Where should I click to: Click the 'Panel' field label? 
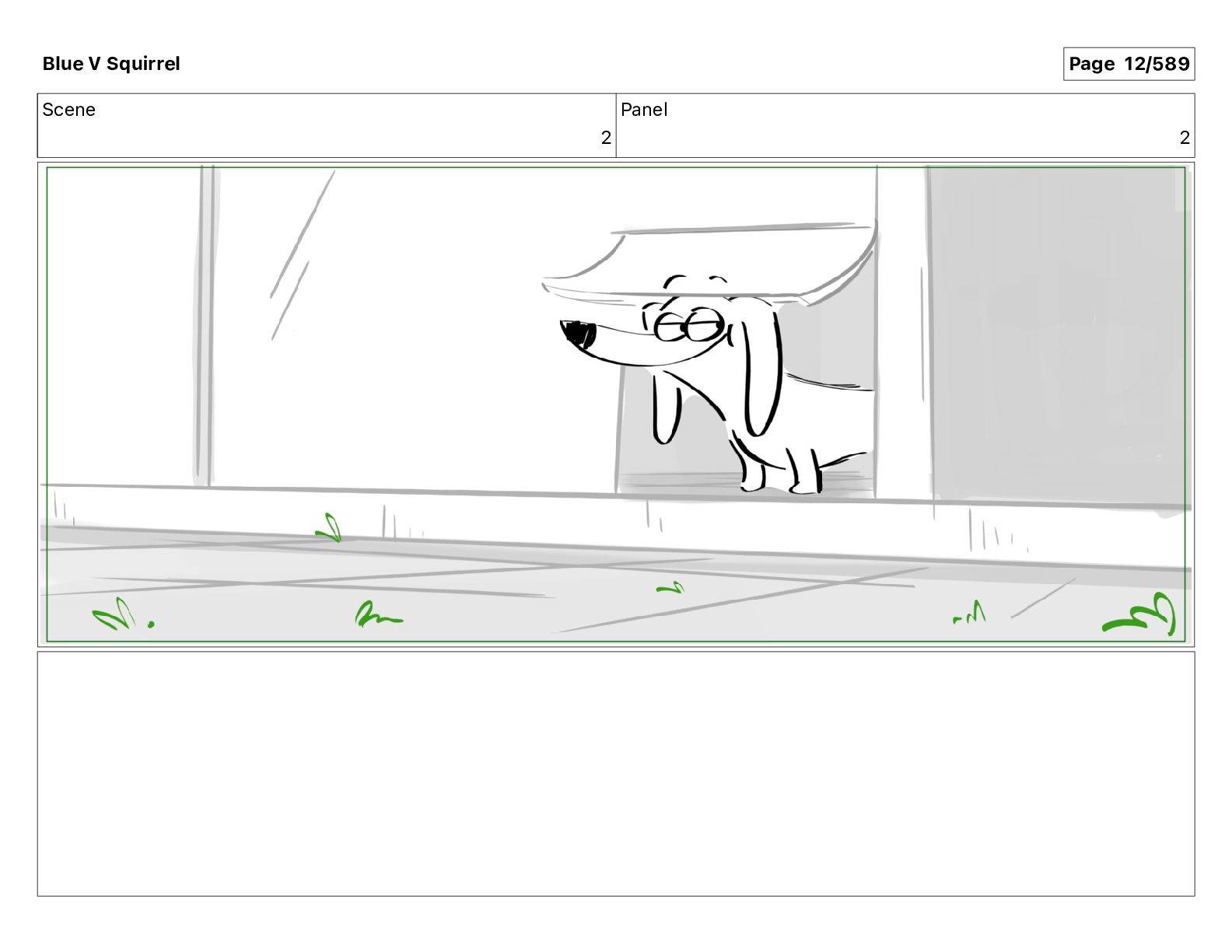click(644, 110)
